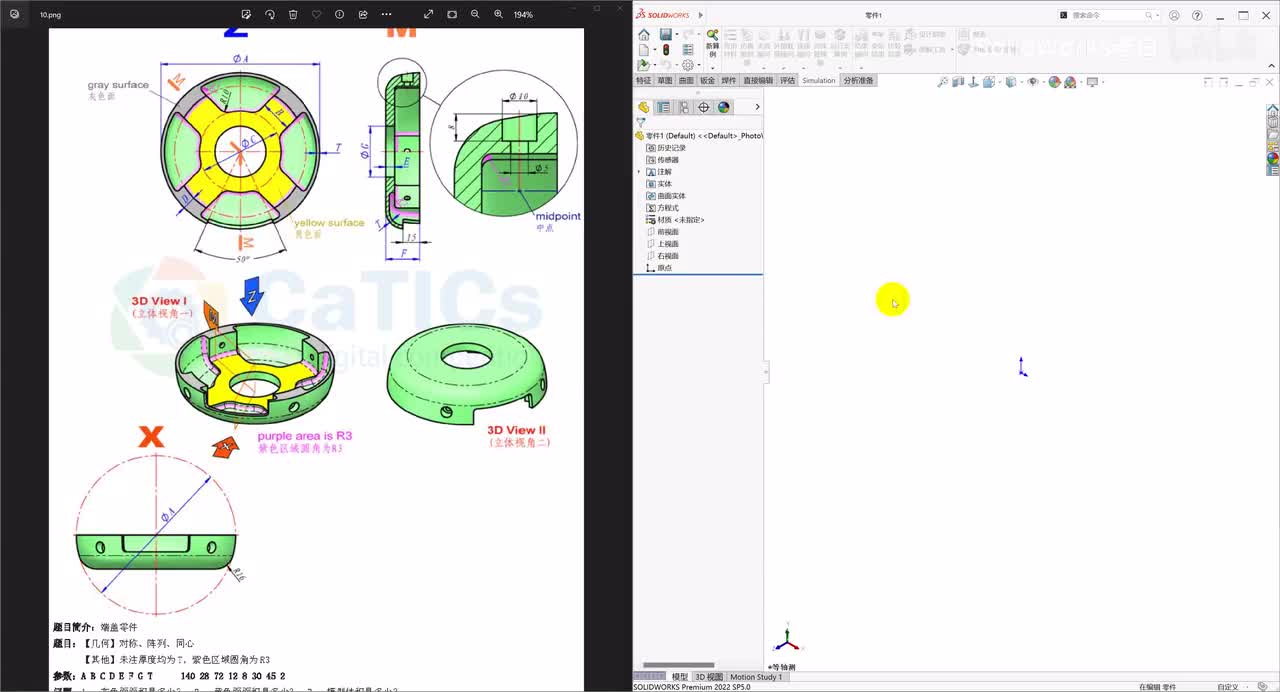Click the 10.png file name
Screen dimensions: 1280x692
coord(49,15)
